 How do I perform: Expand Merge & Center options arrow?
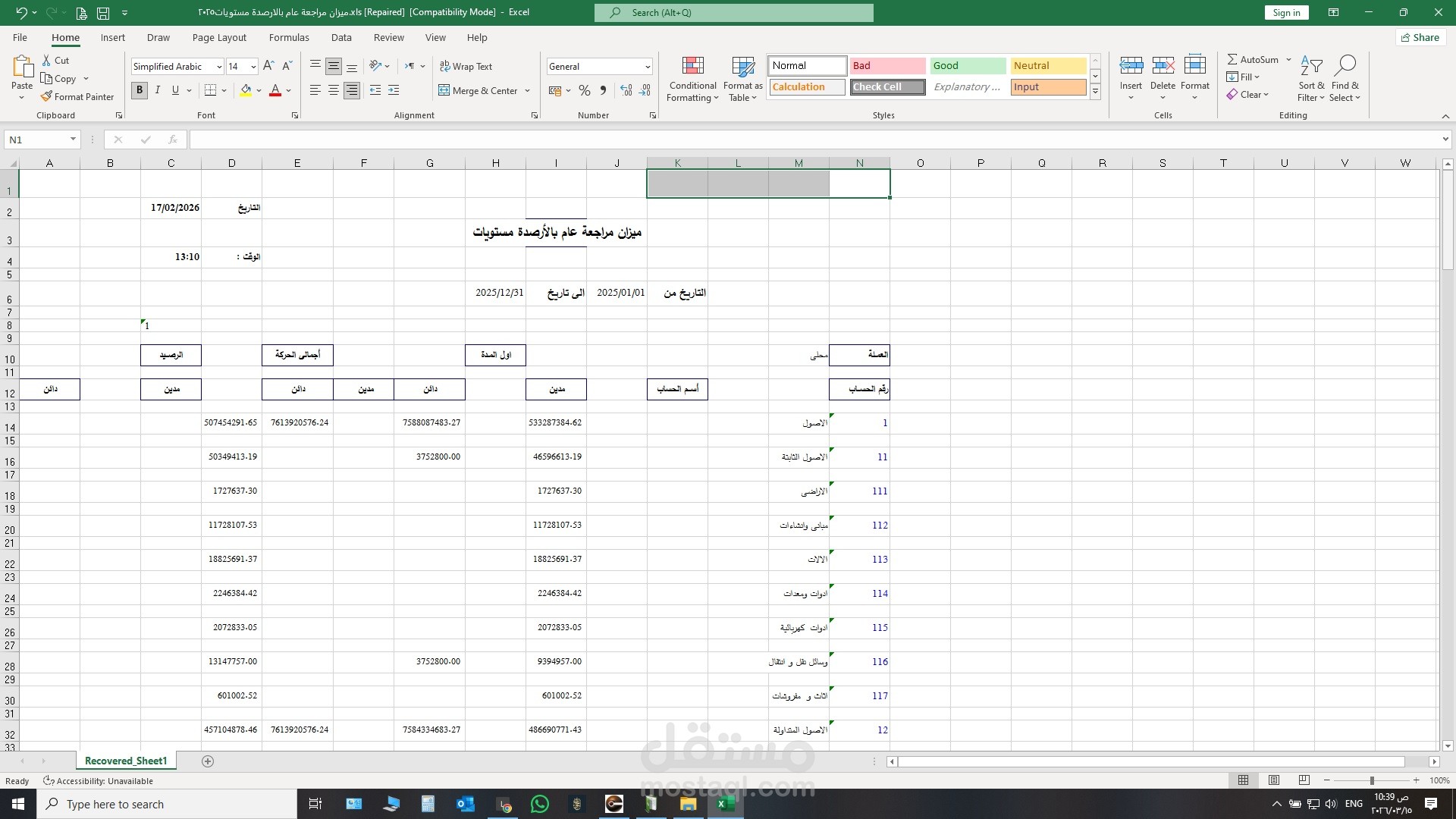(528, 91)
